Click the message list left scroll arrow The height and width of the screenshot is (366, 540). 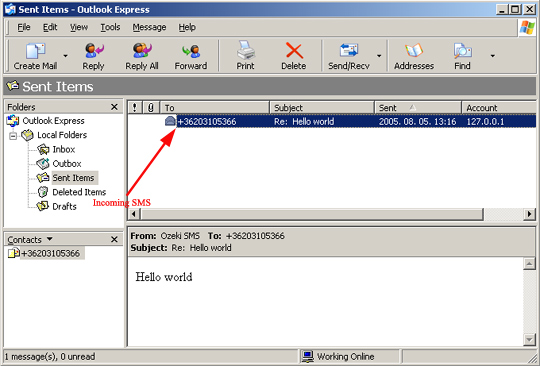click(134, 214)
